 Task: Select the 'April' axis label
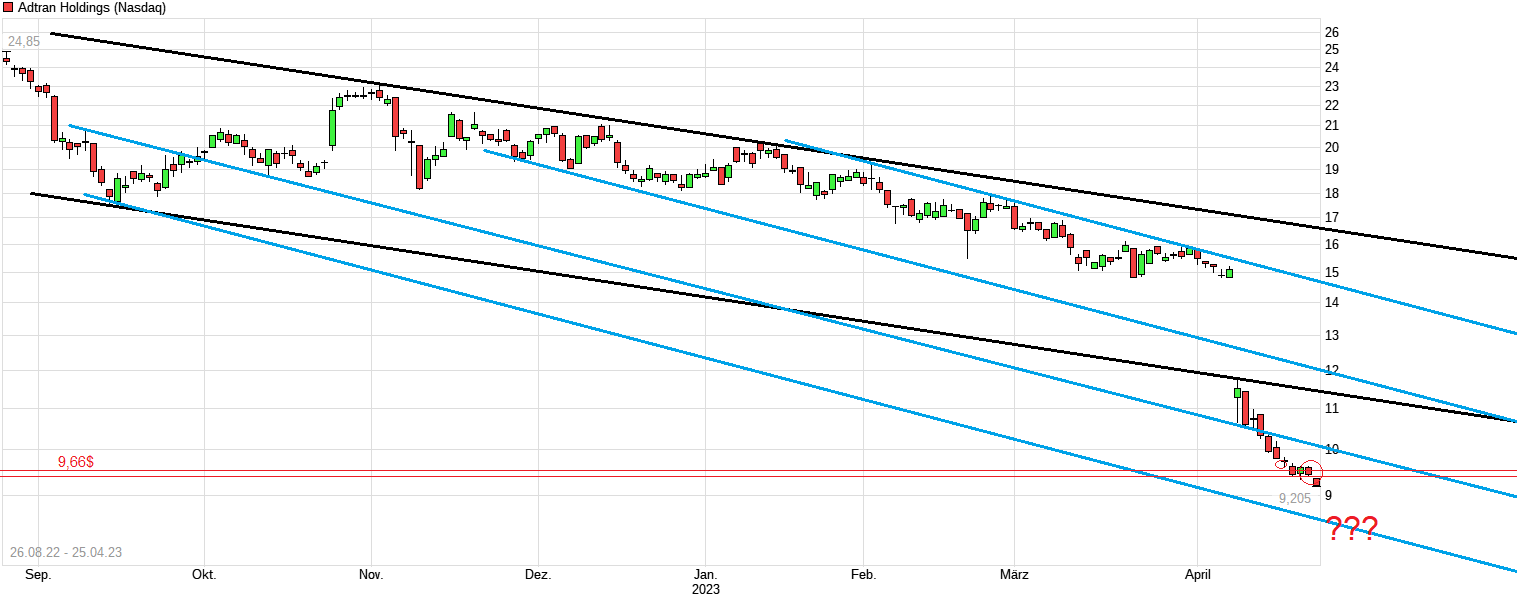pyautogui.click(x=1198, y=575)
